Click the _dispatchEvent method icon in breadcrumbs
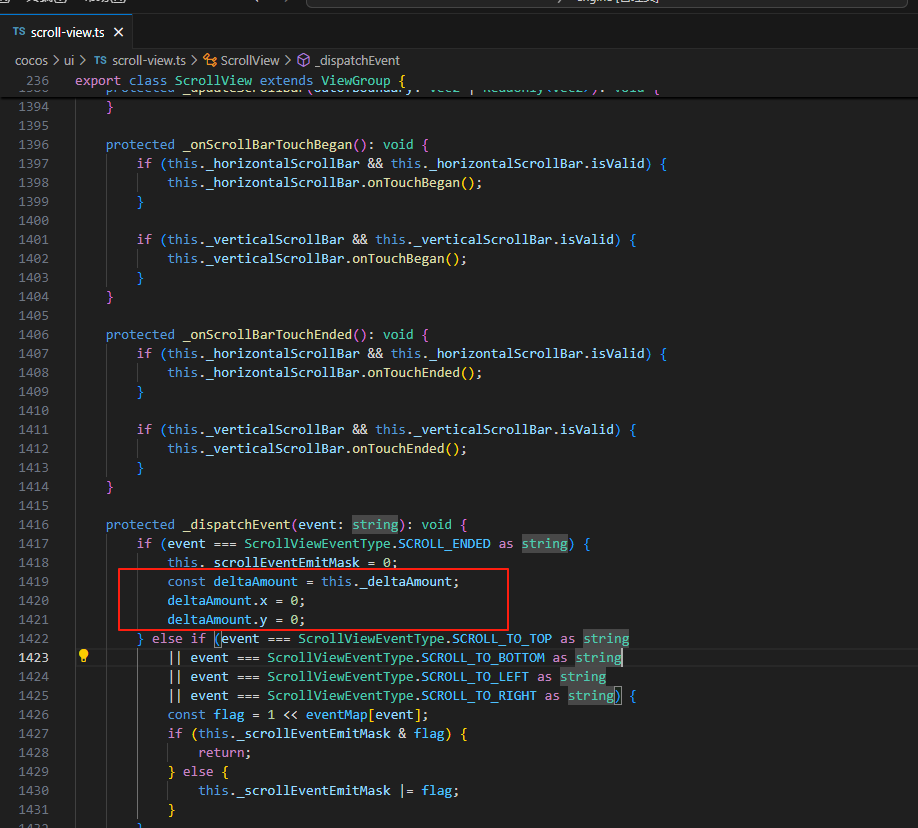The width and height of the screenshot is (918, 828). pos(304,60)
